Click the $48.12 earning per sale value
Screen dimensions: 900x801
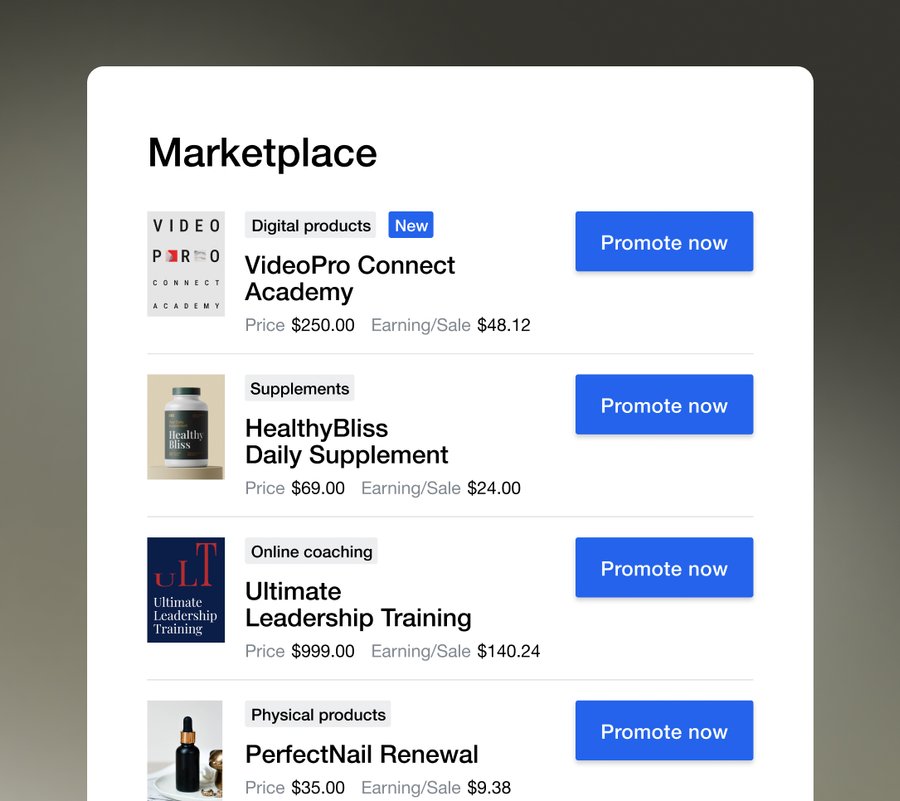click(x=504, y=325)
